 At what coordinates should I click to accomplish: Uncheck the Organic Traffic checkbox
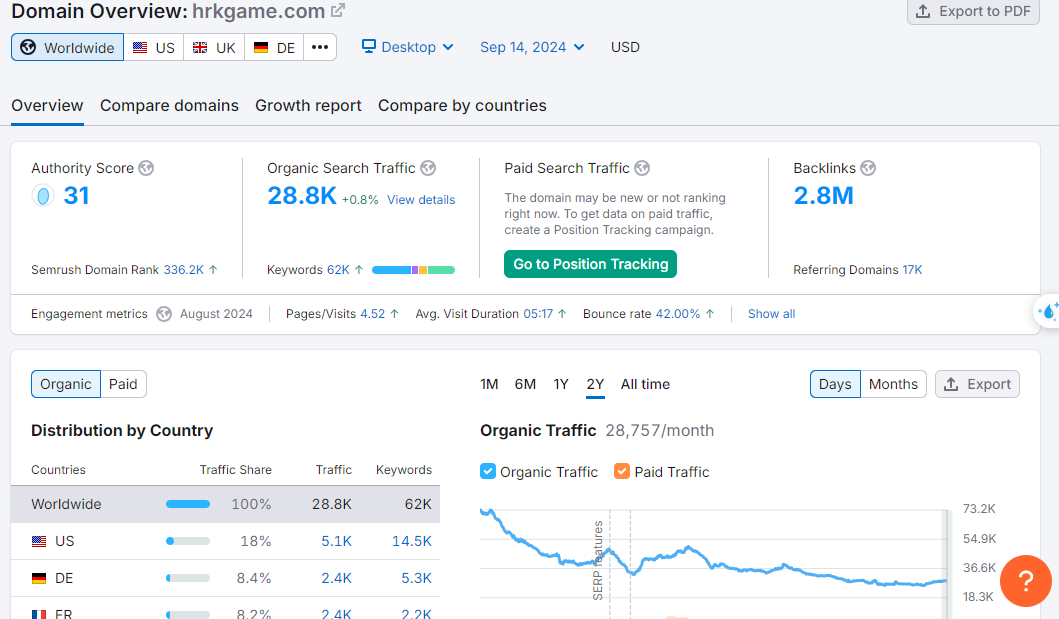488,471
